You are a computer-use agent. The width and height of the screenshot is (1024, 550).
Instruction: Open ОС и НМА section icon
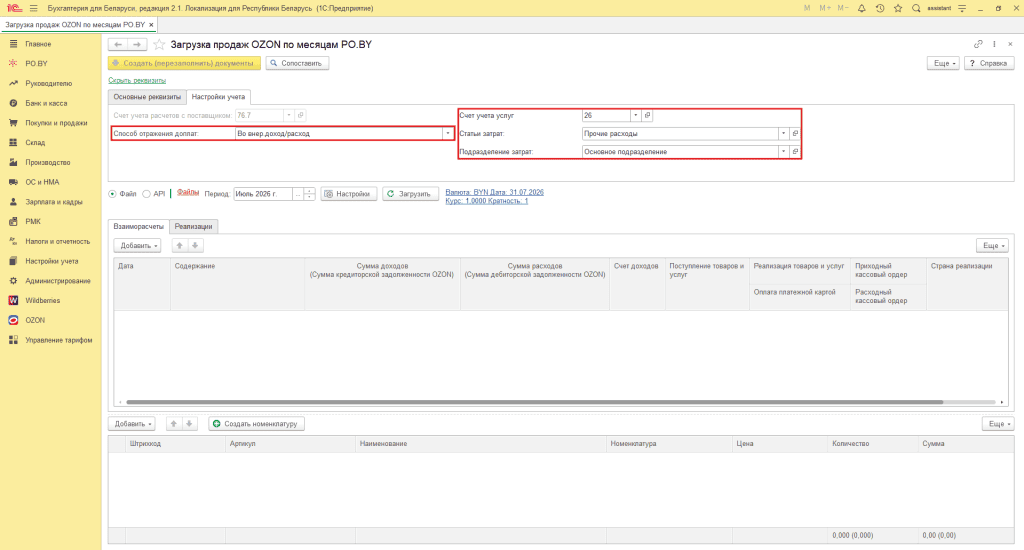coord(13,182)
